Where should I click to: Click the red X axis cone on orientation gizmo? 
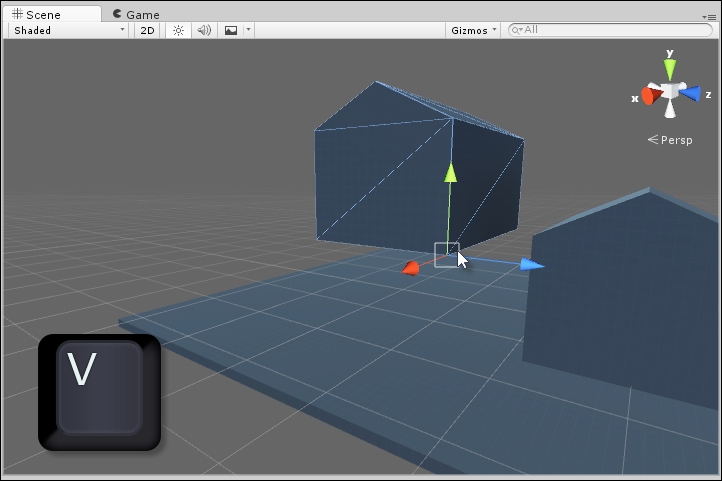(649, 96)
